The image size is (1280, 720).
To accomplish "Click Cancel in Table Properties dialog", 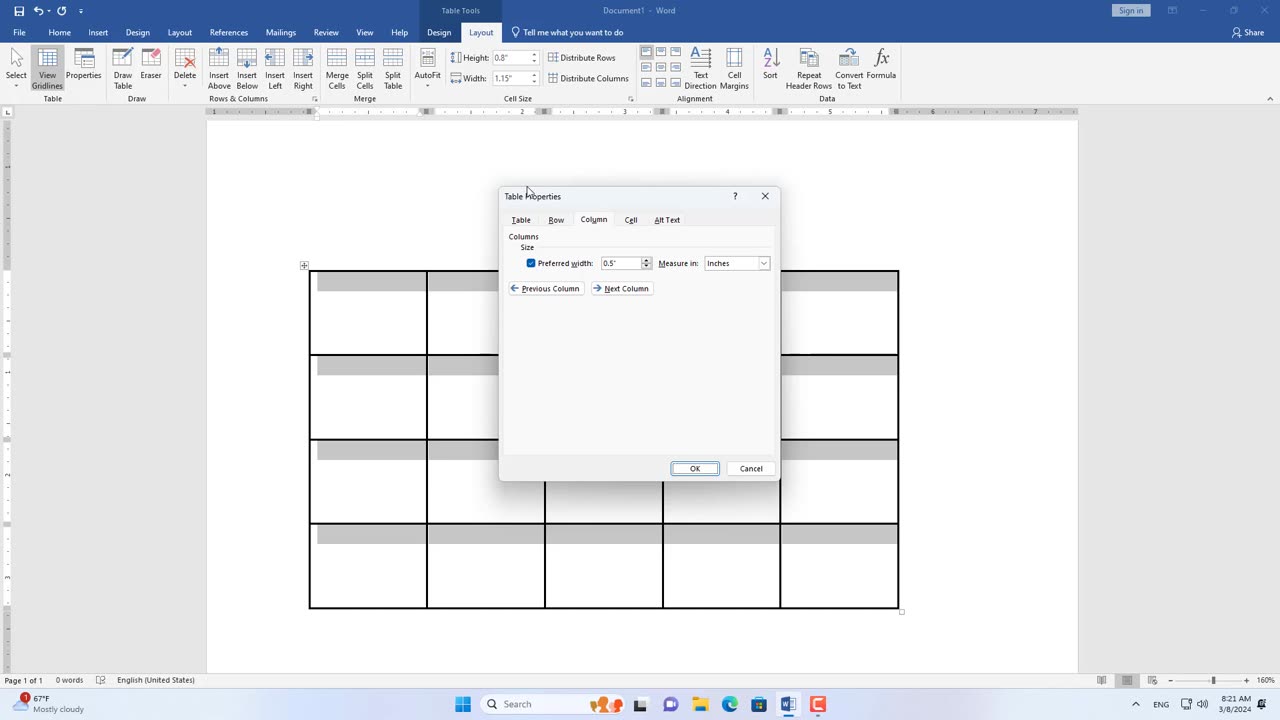I will tap(751, 468).
